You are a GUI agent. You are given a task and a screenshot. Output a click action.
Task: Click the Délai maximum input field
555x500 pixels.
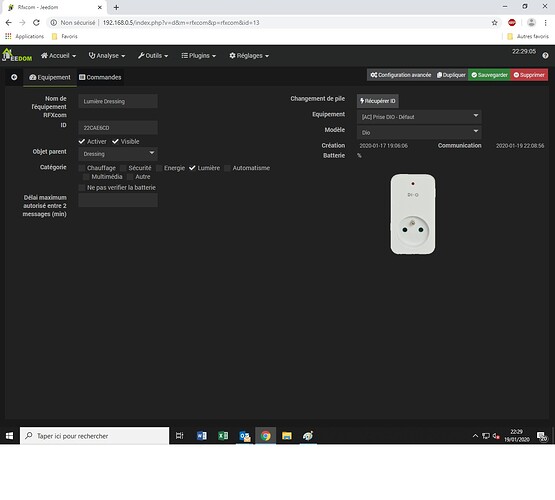pyautogui.click(x=118, y=200)
